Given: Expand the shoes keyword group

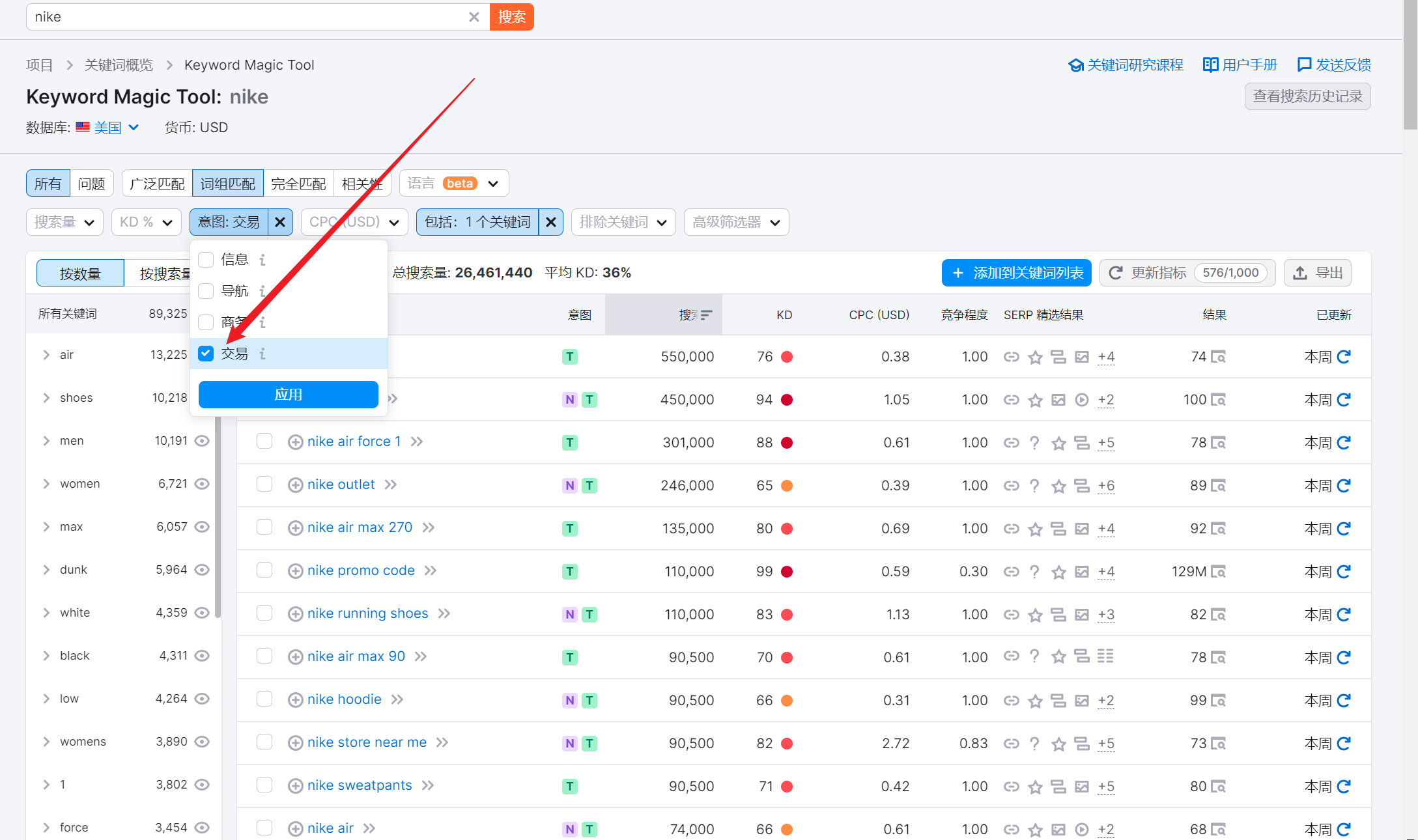Looking at the screenshot, I should 46,398.
